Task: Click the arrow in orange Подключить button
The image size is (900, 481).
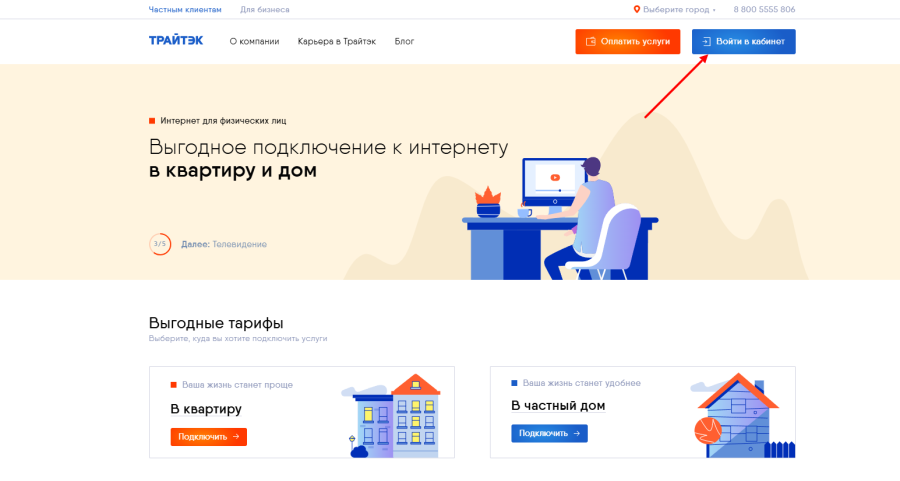Action: coord(236,437)
